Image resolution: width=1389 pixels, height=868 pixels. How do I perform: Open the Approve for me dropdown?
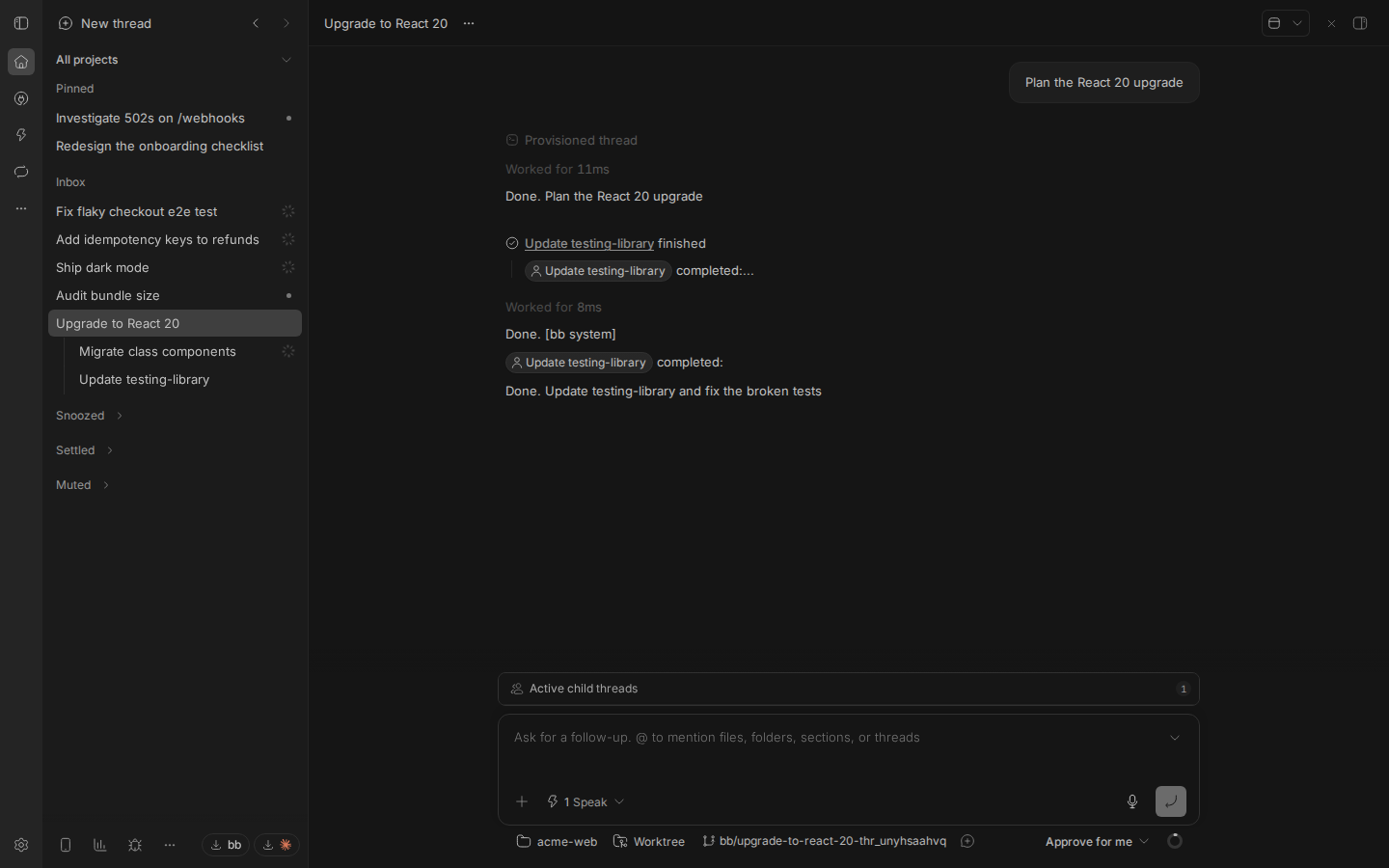1097,841
